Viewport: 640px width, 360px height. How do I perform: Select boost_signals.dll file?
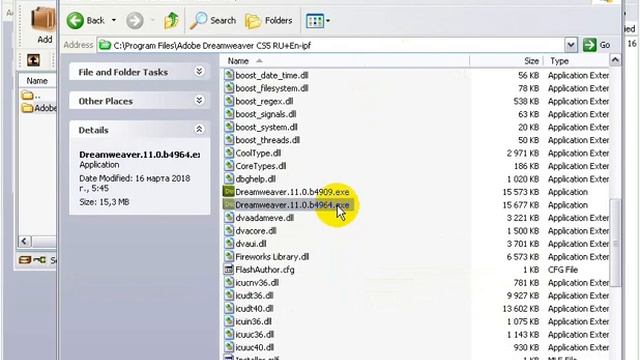coord(266,114)
